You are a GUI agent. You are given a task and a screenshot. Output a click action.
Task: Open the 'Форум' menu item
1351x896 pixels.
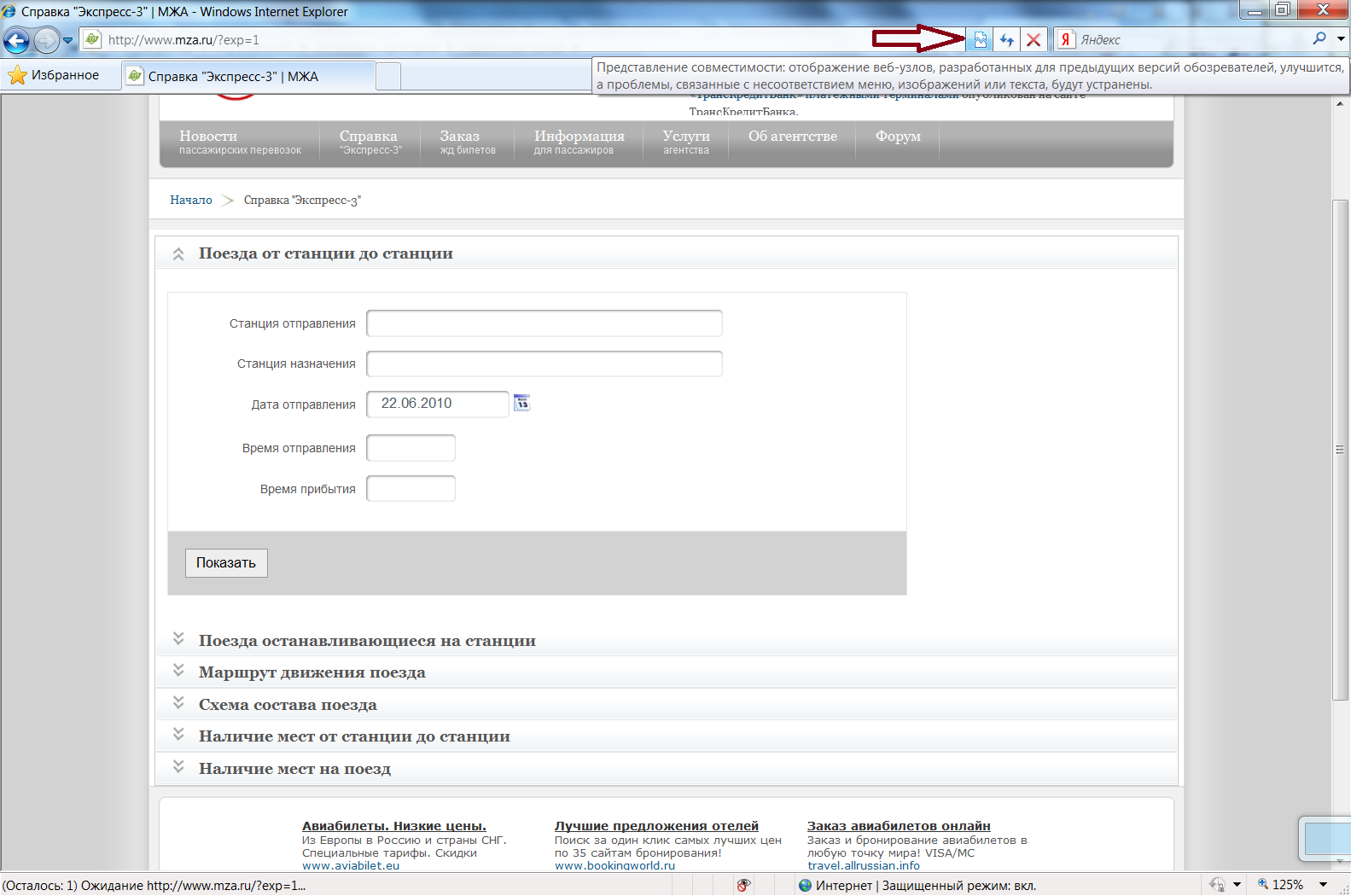pyautogui.click(x=897, y=137)
